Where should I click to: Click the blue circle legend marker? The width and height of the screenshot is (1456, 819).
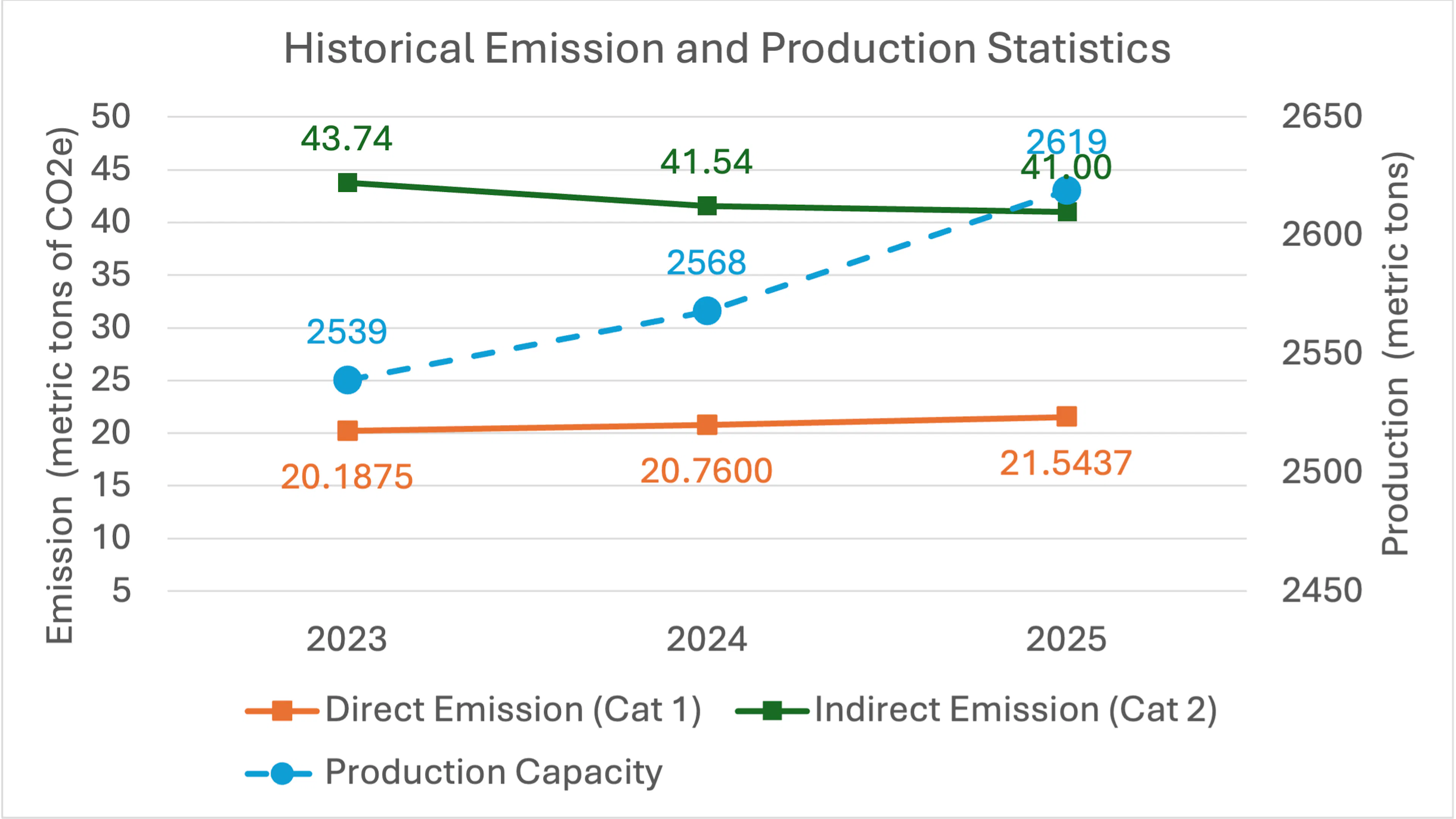[282, 774]
